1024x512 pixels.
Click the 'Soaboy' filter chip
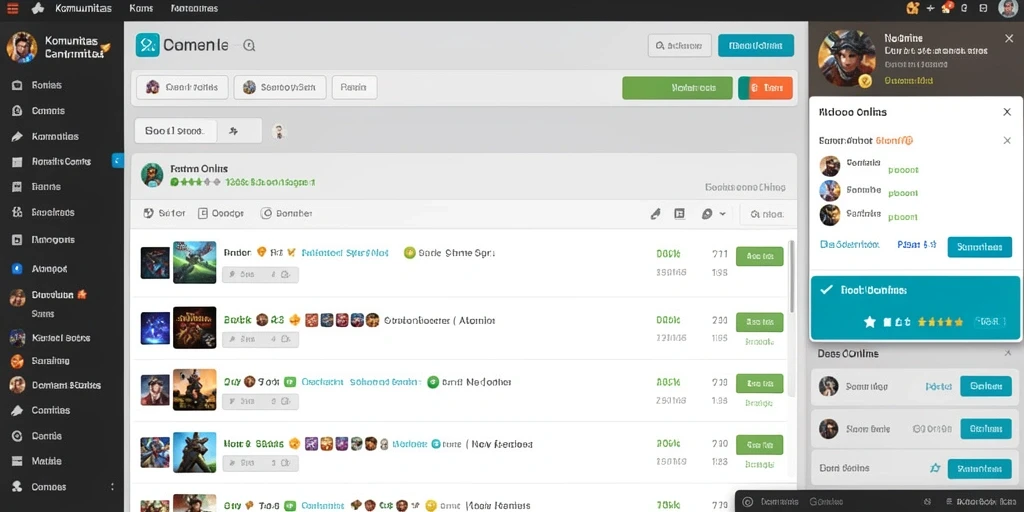pyautogui.click(x=280, y=87)
